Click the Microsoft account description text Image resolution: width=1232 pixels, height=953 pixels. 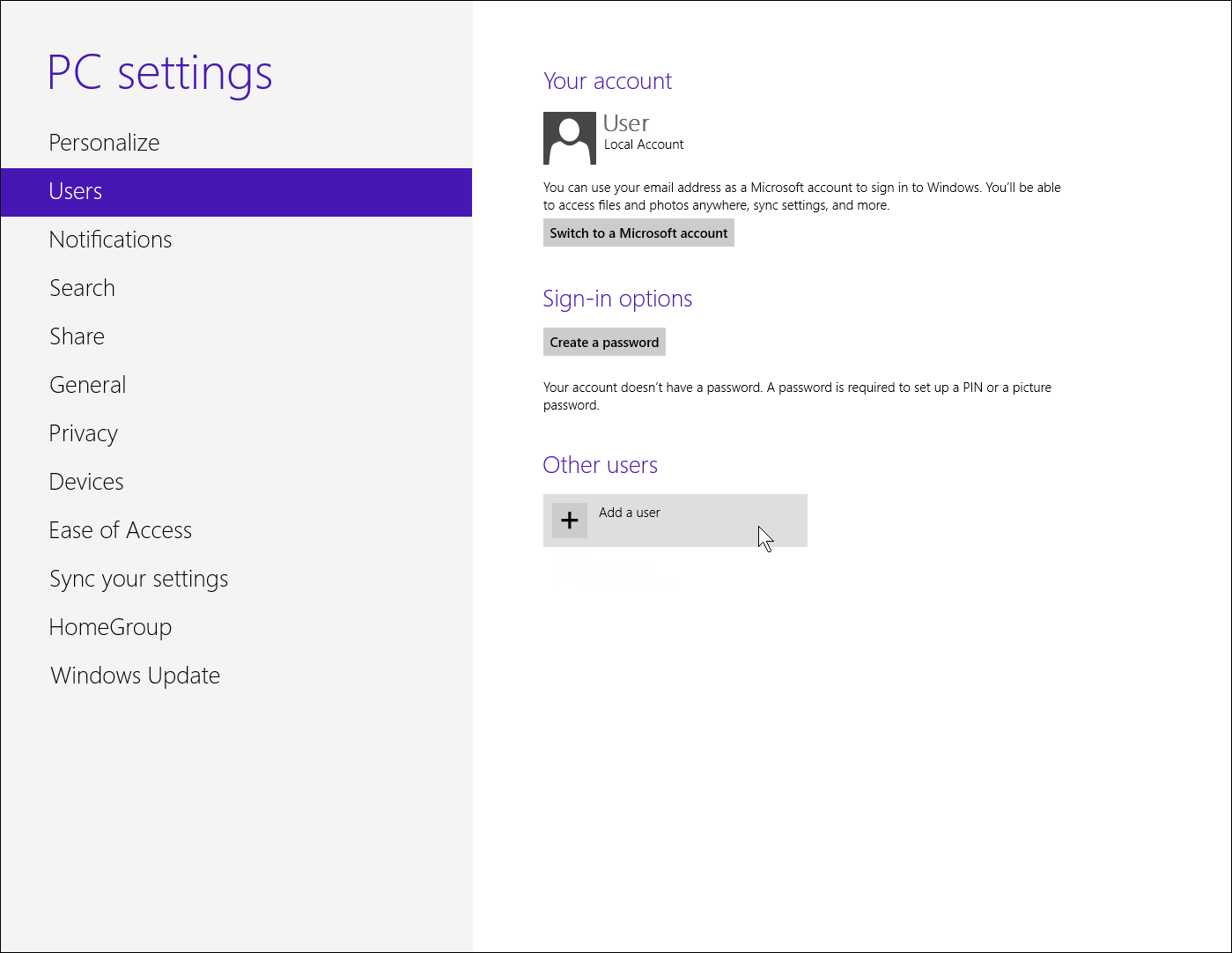802,196
